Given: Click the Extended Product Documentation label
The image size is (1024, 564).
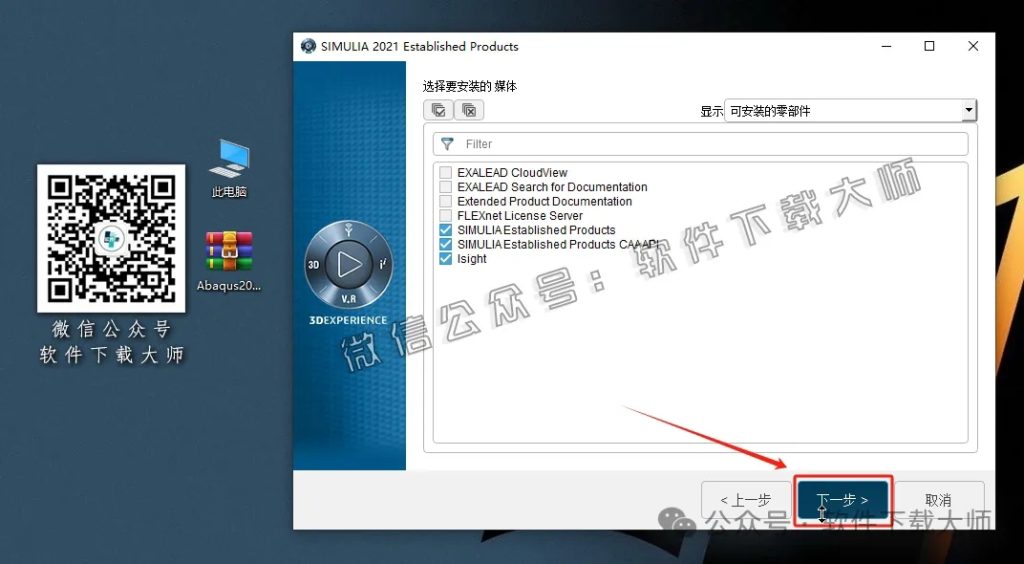Looking at the screenshot, I should (x=545, y=201).
